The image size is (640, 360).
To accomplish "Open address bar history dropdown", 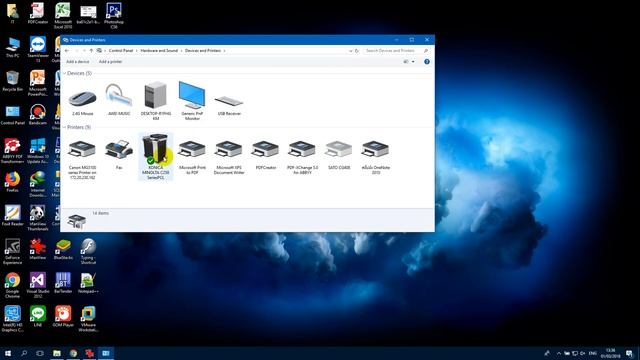I will (x=350, y=51).
